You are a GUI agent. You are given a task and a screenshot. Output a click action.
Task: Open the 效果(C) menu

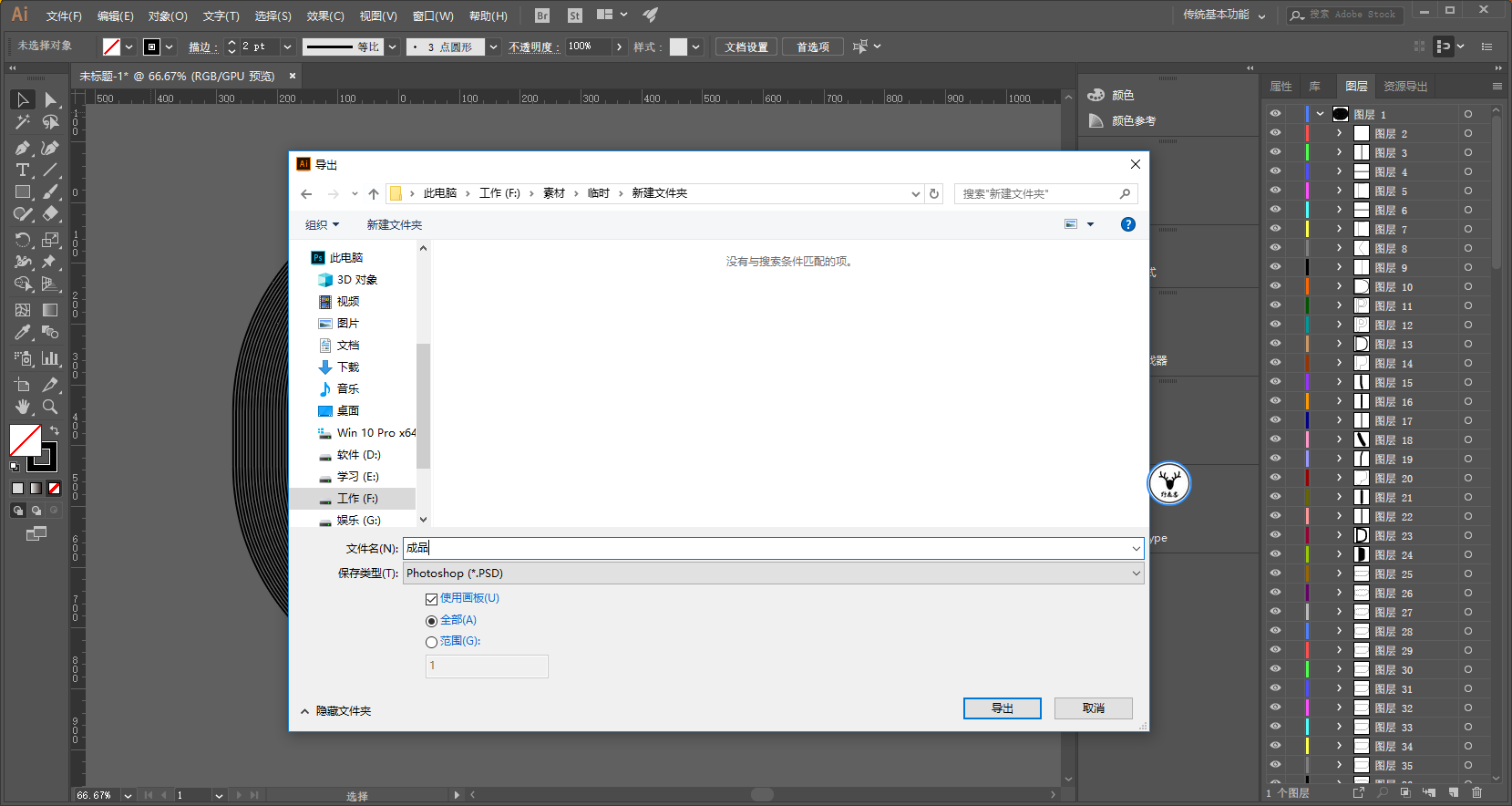tap(325, 15)
